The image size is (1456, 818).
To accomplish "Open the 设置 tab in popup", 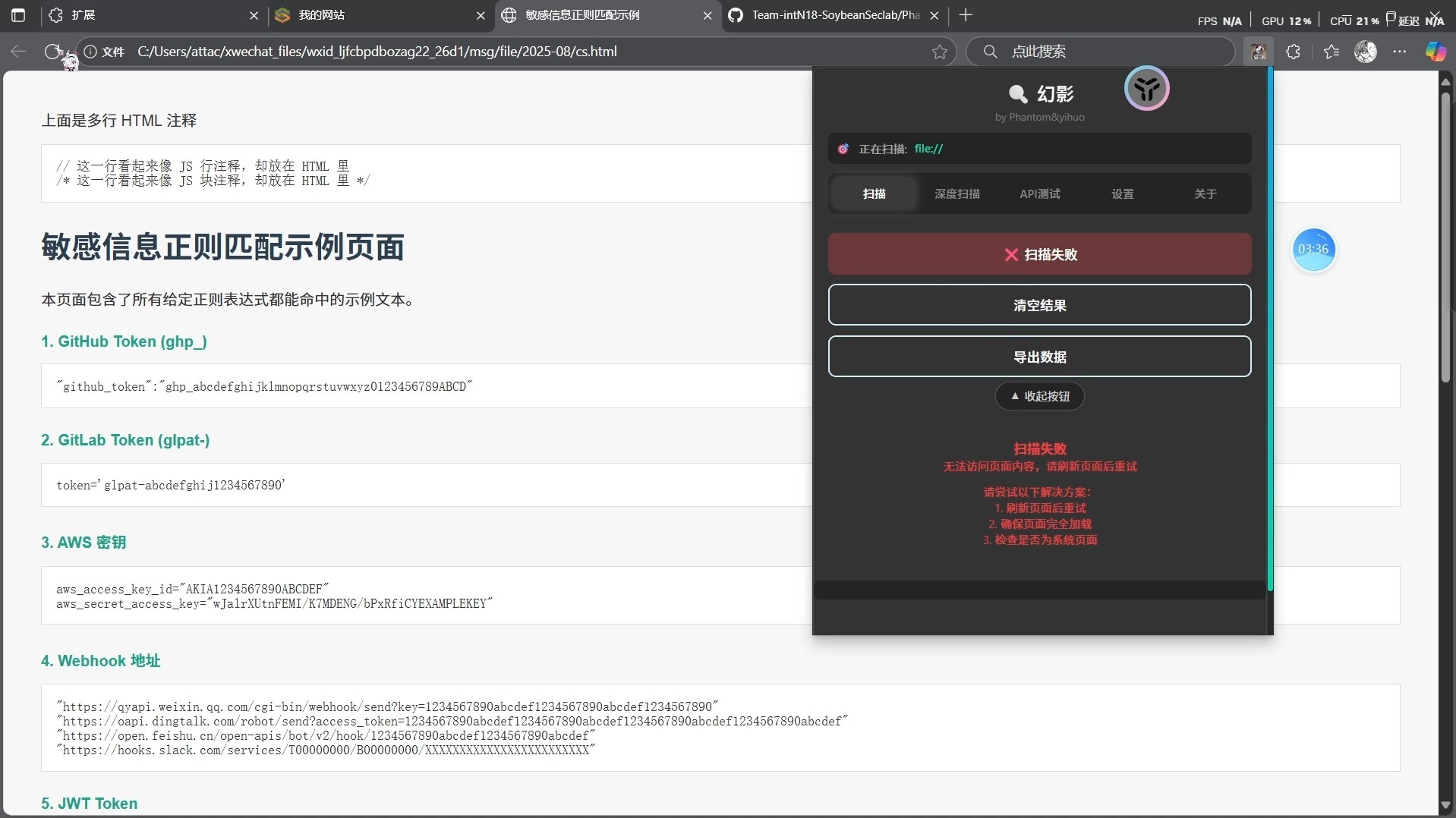I will coord(1123,194).
